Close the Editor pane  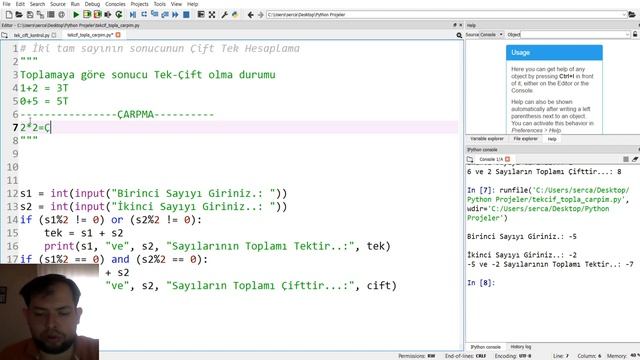click(x=461, y=25)
